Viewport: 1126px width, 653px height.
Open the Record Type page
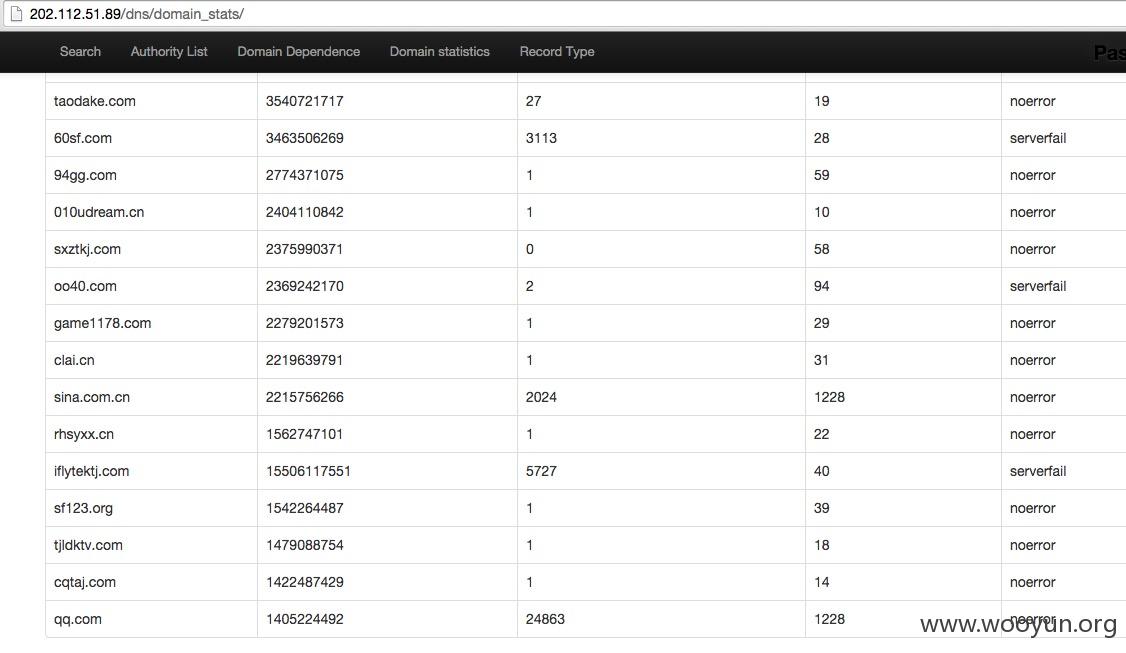point(557,52)
